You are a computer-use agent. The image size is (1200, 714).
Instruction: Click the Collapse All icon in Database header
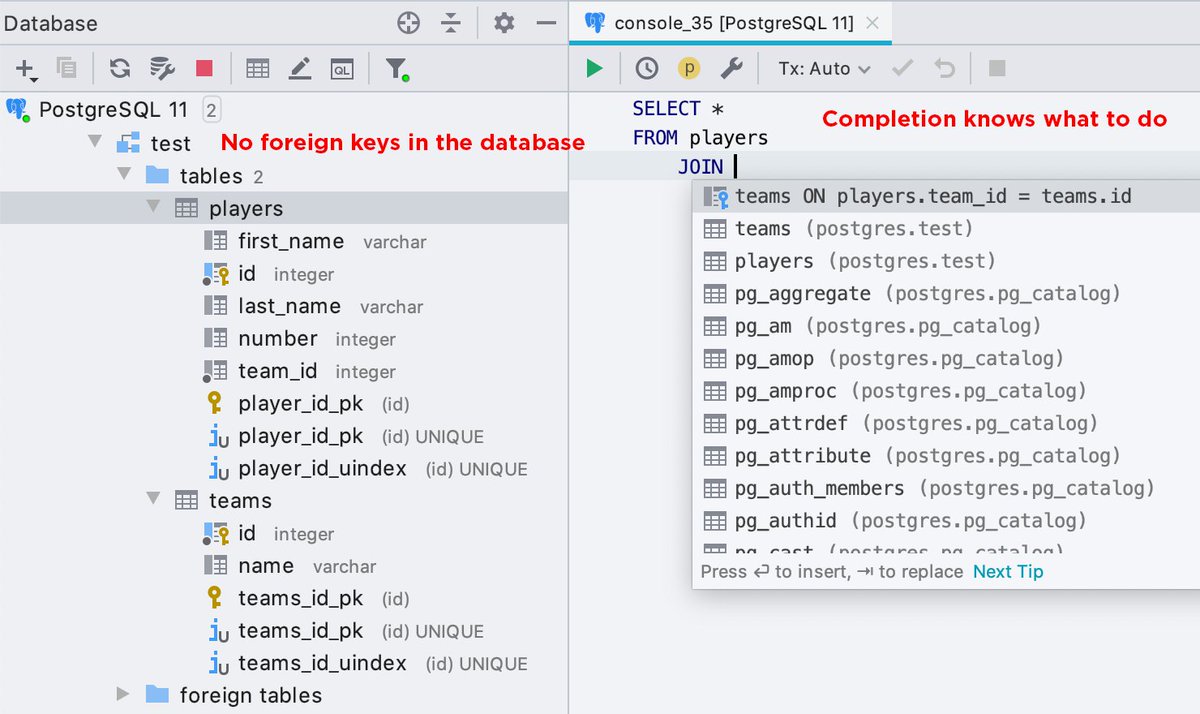pos(451,22)
